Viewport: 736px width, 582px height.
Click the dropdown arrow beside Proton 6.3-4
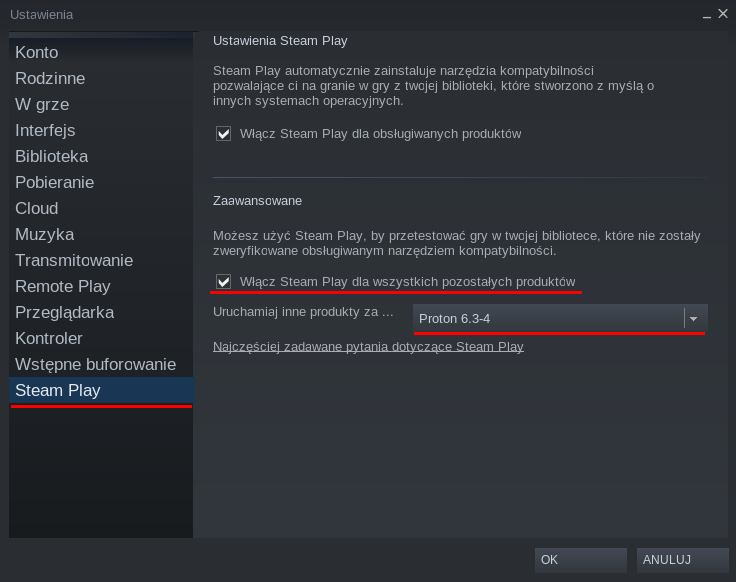(694, 319)
